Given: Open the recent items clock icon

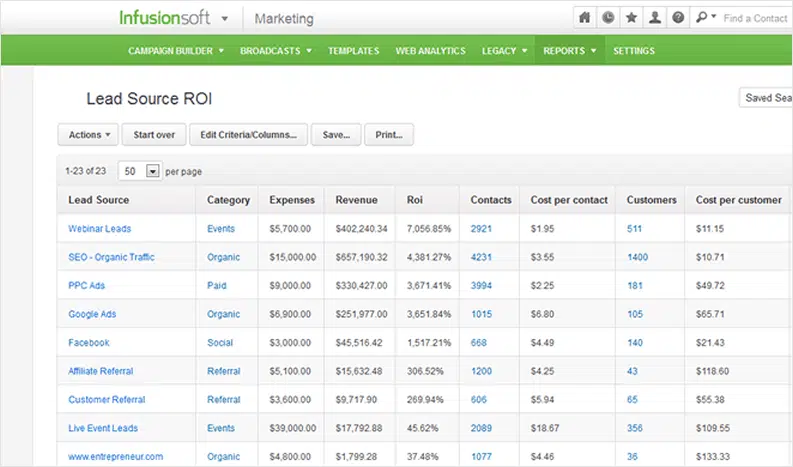Looking at the screenshot, I should (609, 18).
